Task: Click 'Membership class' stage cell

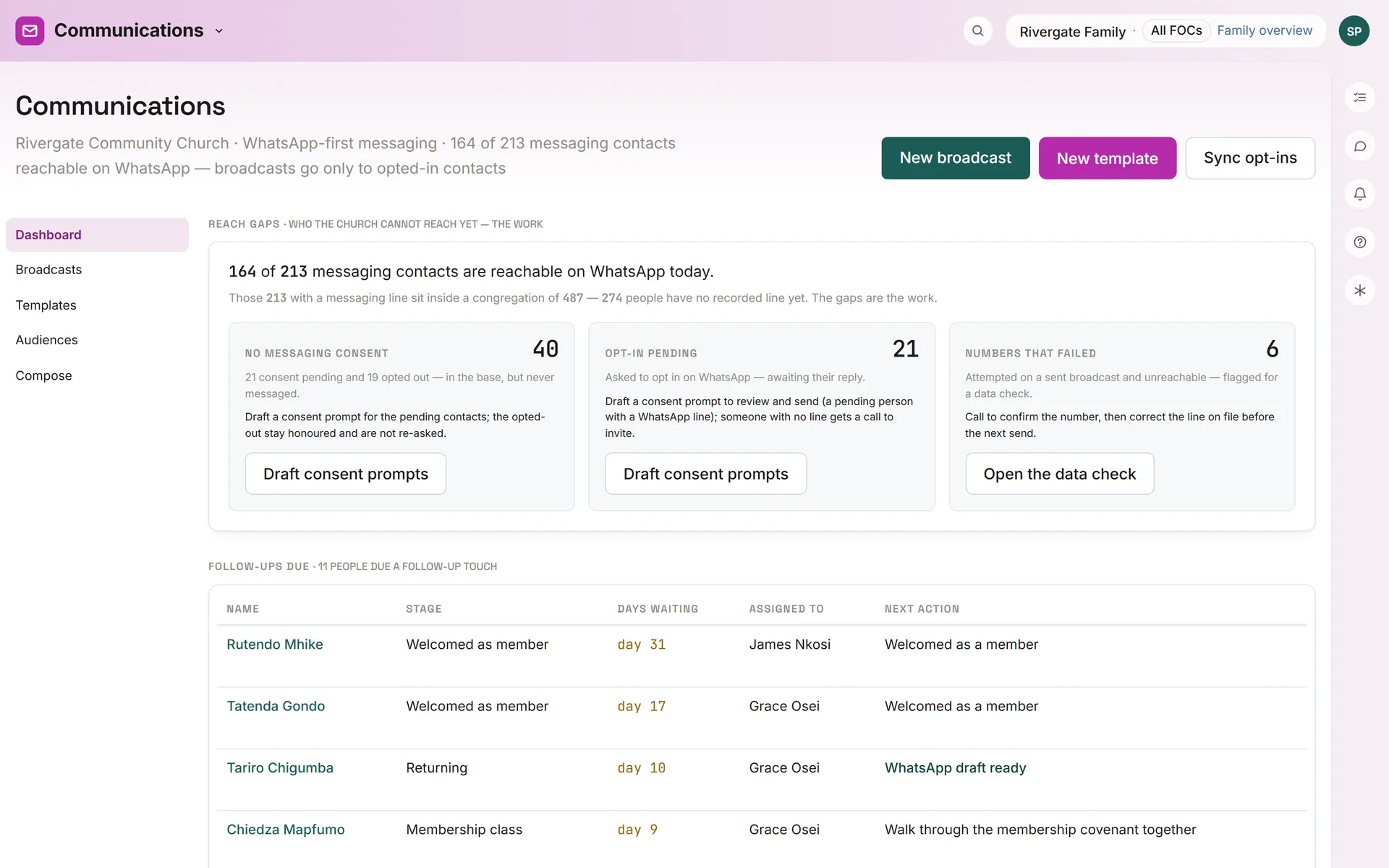Action: [x=464, y=830]
